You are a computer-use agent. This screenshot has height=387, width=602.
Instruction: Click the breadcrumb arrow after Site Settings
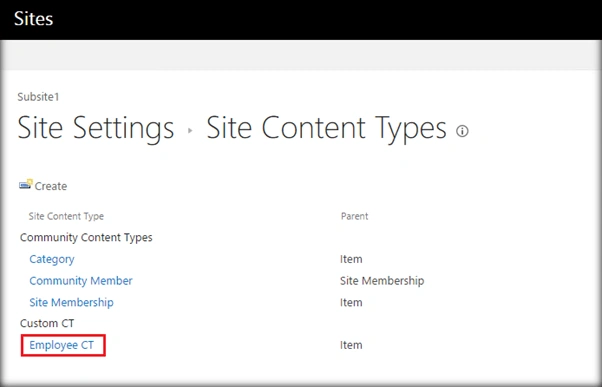(190, 131)
